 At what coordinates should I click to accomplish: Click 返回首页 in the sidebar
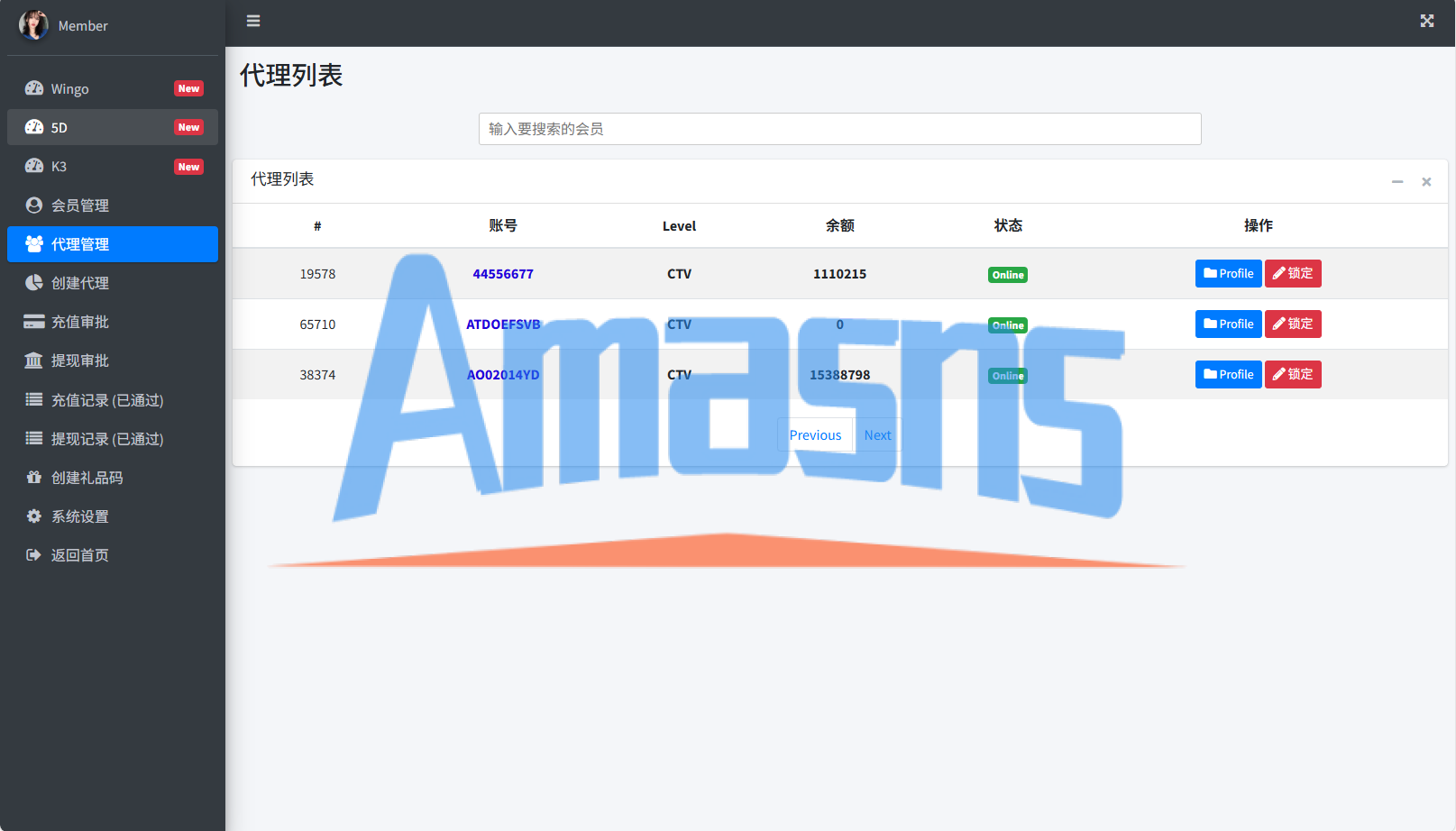point(113,554)
